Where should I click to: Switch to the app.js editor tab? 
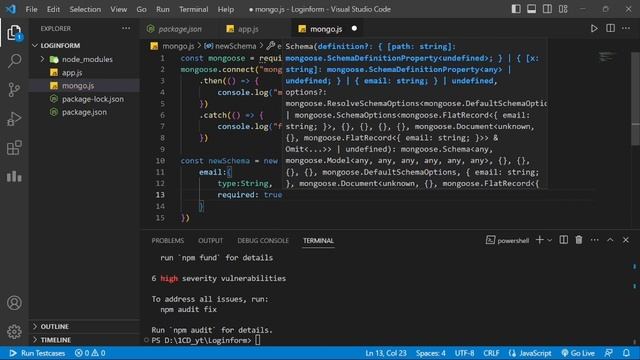point(248,29)
